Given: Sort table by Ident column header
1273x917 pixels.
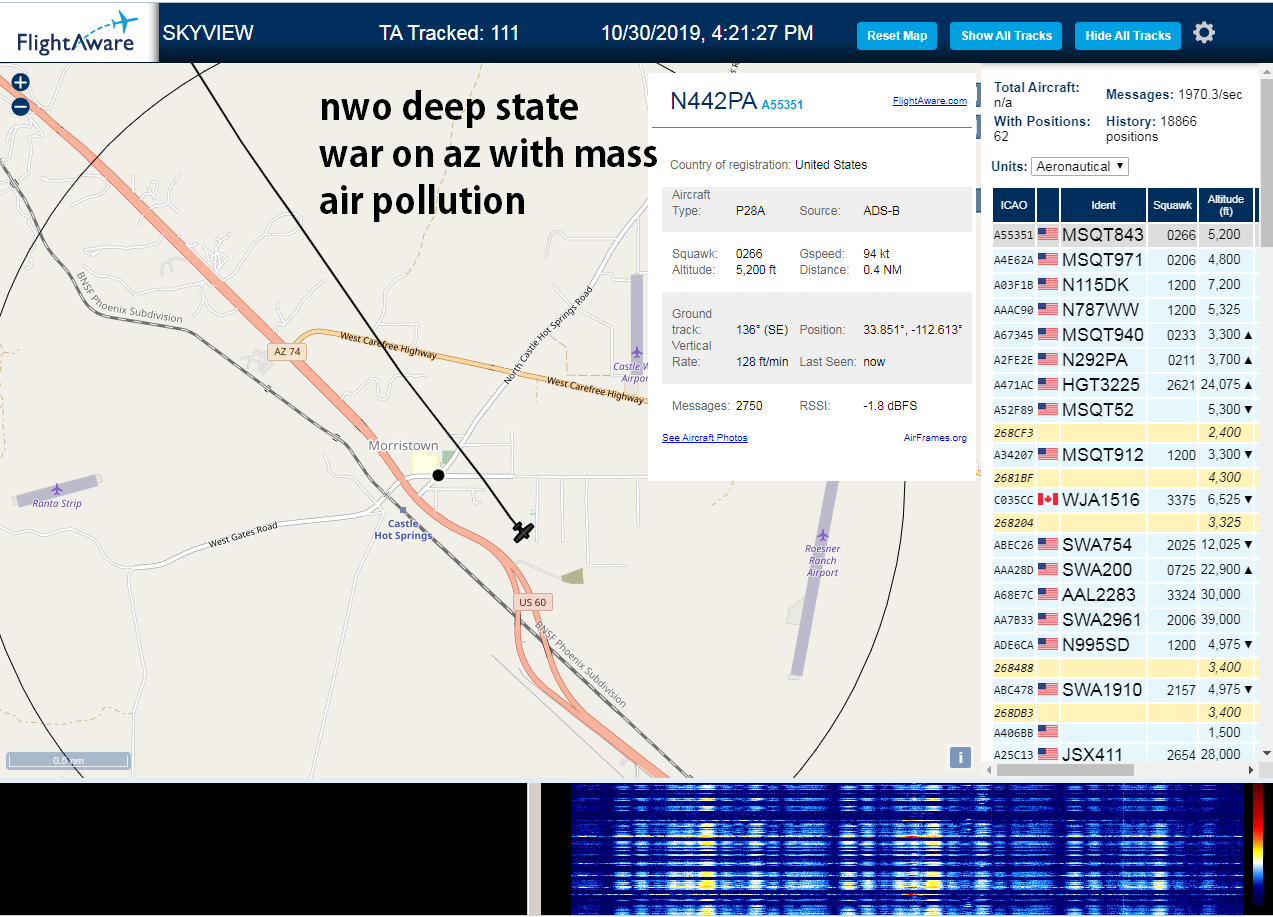Looking at the screenshot, I should [1103, 205].
